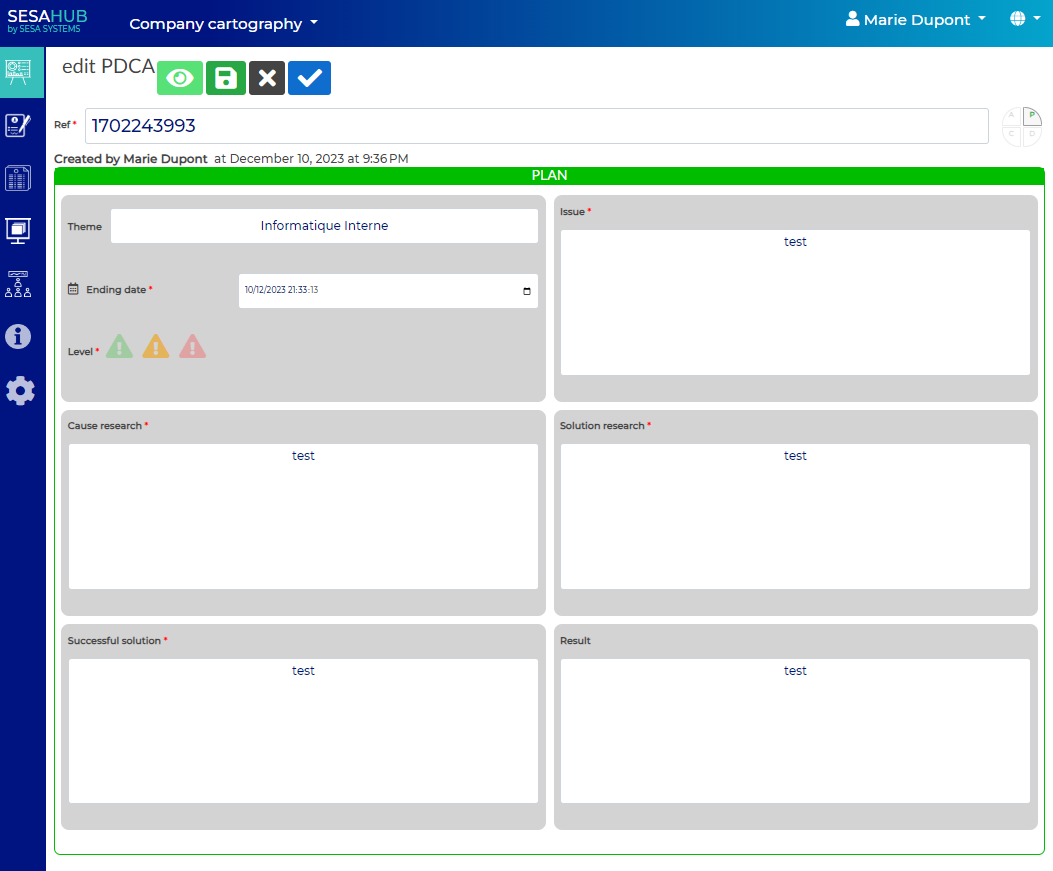The width and height of the screenshot is (1053, 871).
Task: Click the green eye preview button
Action: (180, 78)
